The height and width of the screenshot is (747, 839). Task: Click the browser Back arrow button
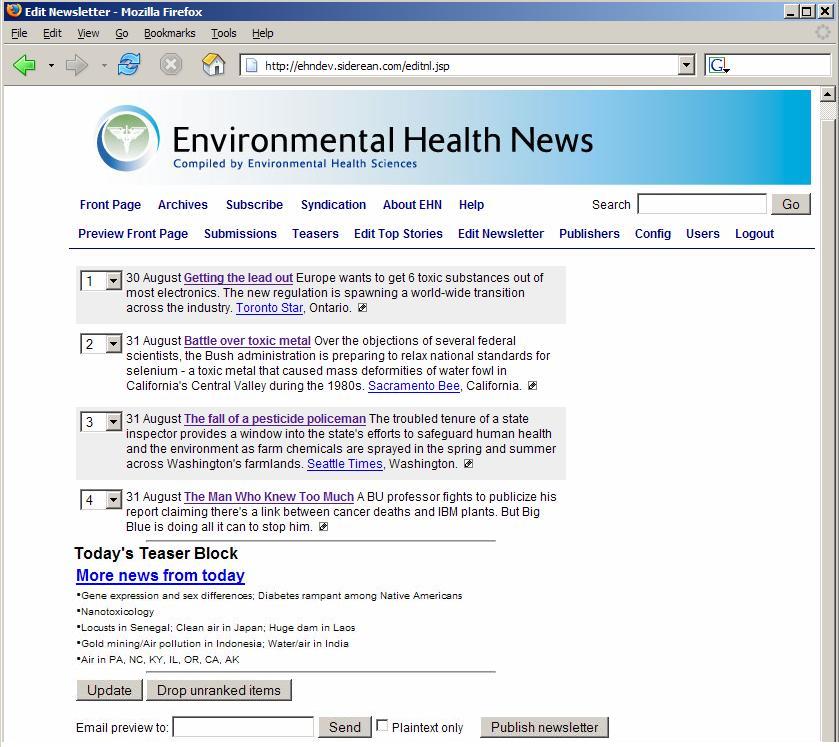(25, 66)
